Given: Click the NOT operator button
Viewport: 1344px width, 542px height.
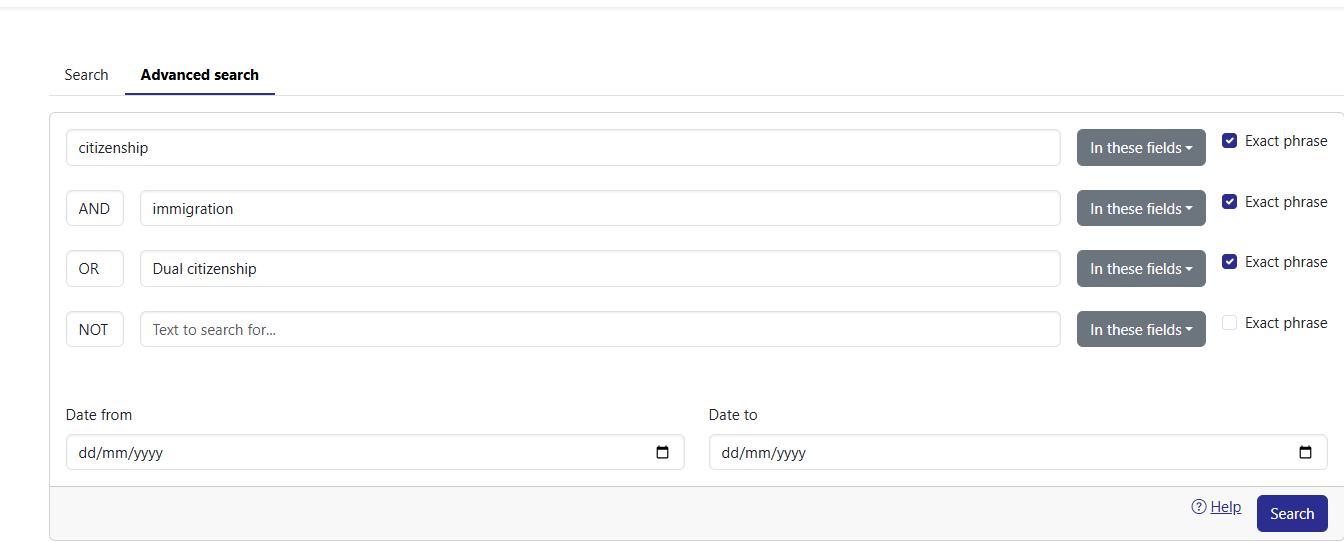Looking at the screenshot, I should [95, 330].
